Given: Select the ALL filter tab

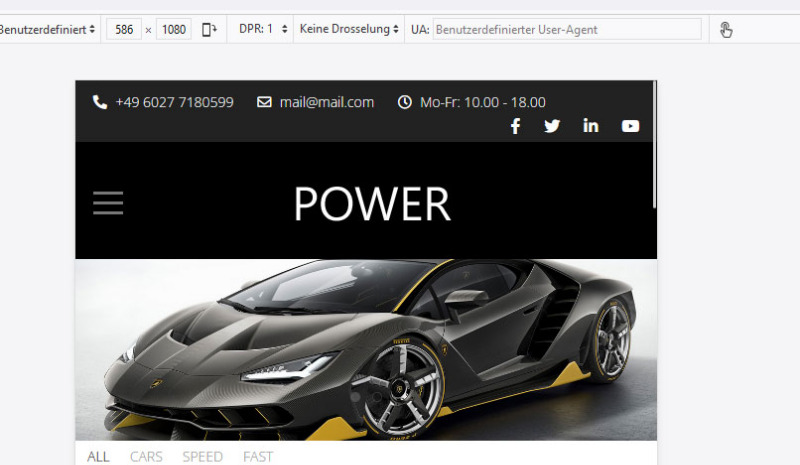Looking at the screenshot, I should tap(98, 456).
